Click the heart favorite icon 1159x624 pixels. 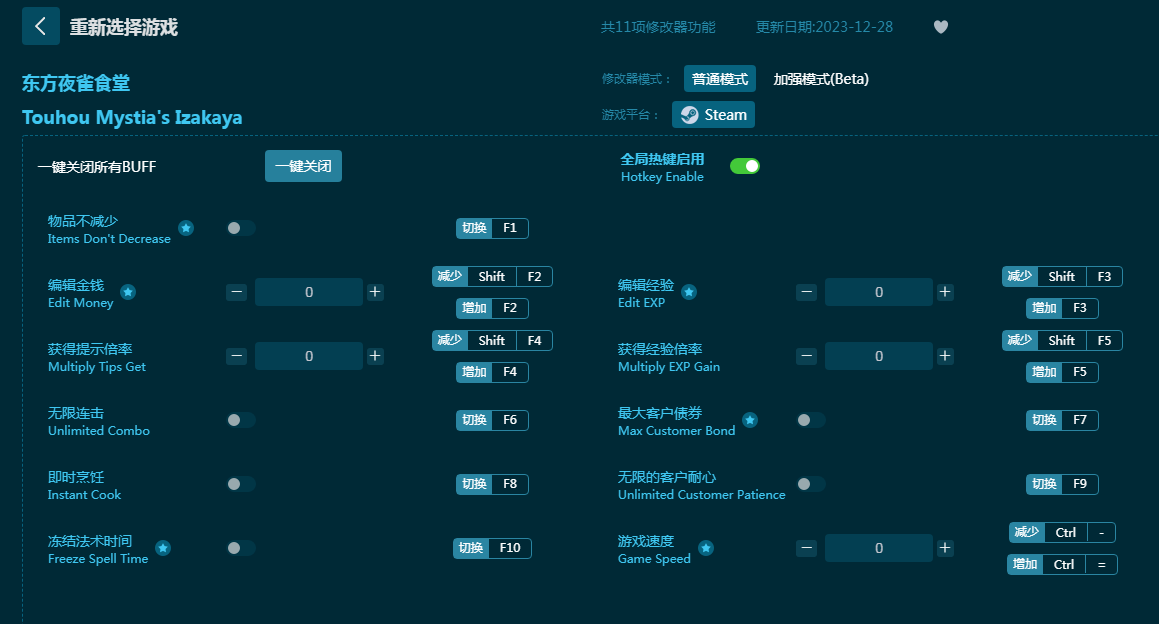tap(940, 27)
